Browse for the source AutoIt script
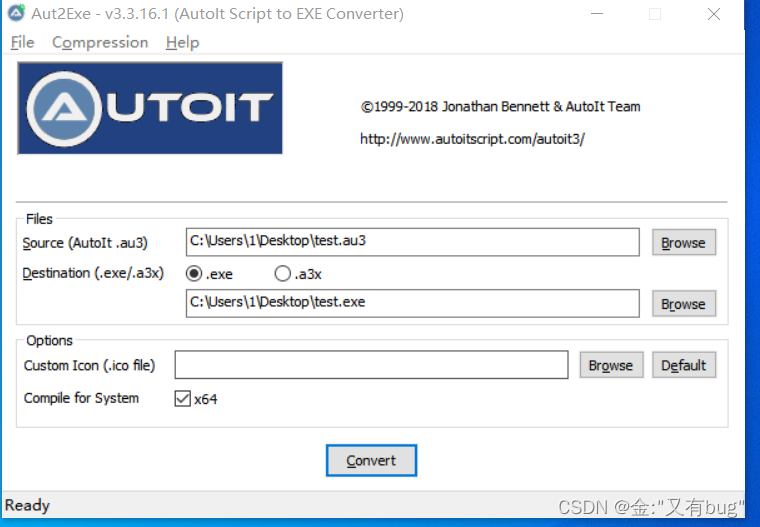This screenshot has height=527, width=760. tap(683, 242)
